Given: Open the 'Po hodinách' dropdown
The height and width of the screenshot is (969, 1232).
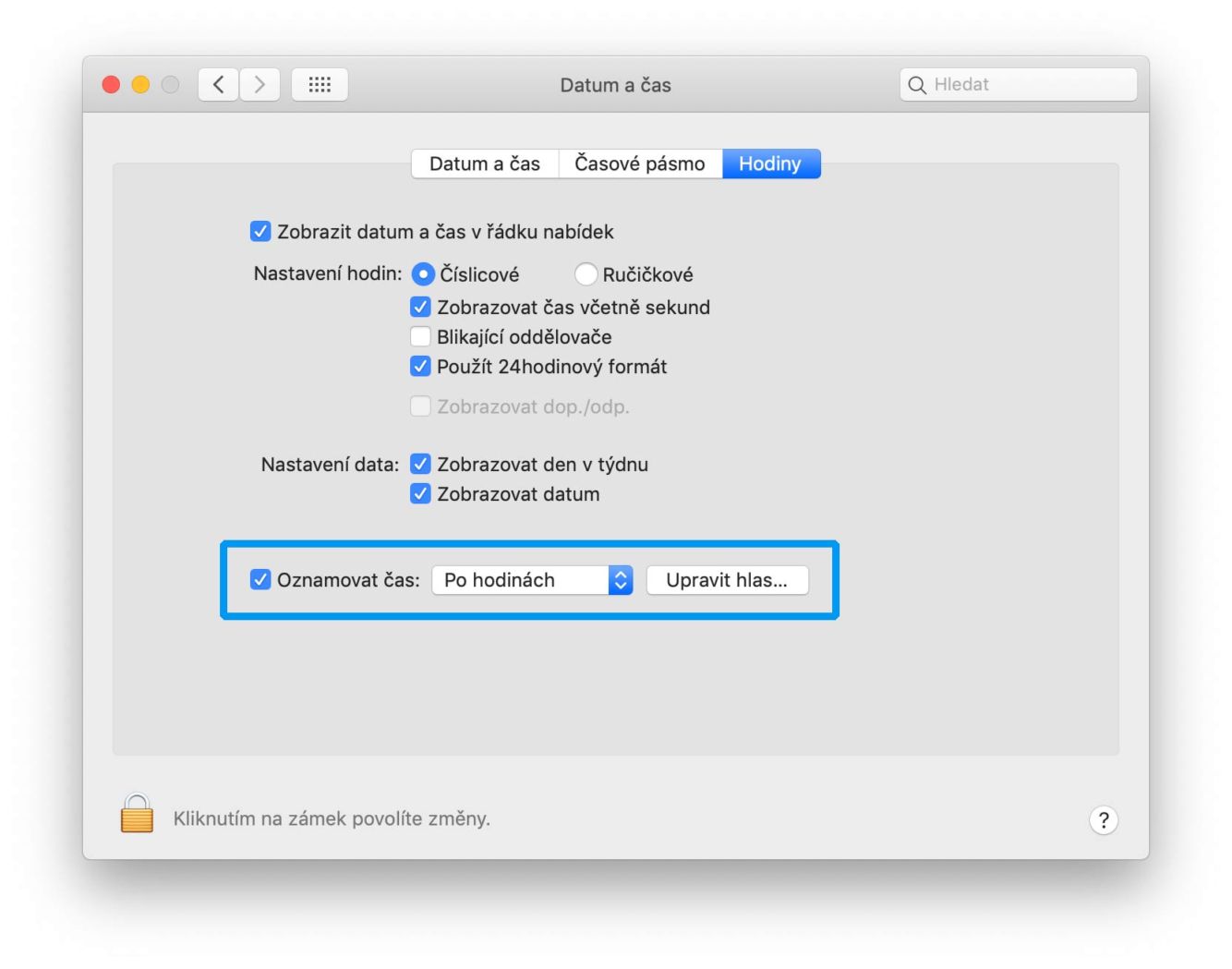Looking at the screenshot, I should pyautogui.click(x=532, y=580).
